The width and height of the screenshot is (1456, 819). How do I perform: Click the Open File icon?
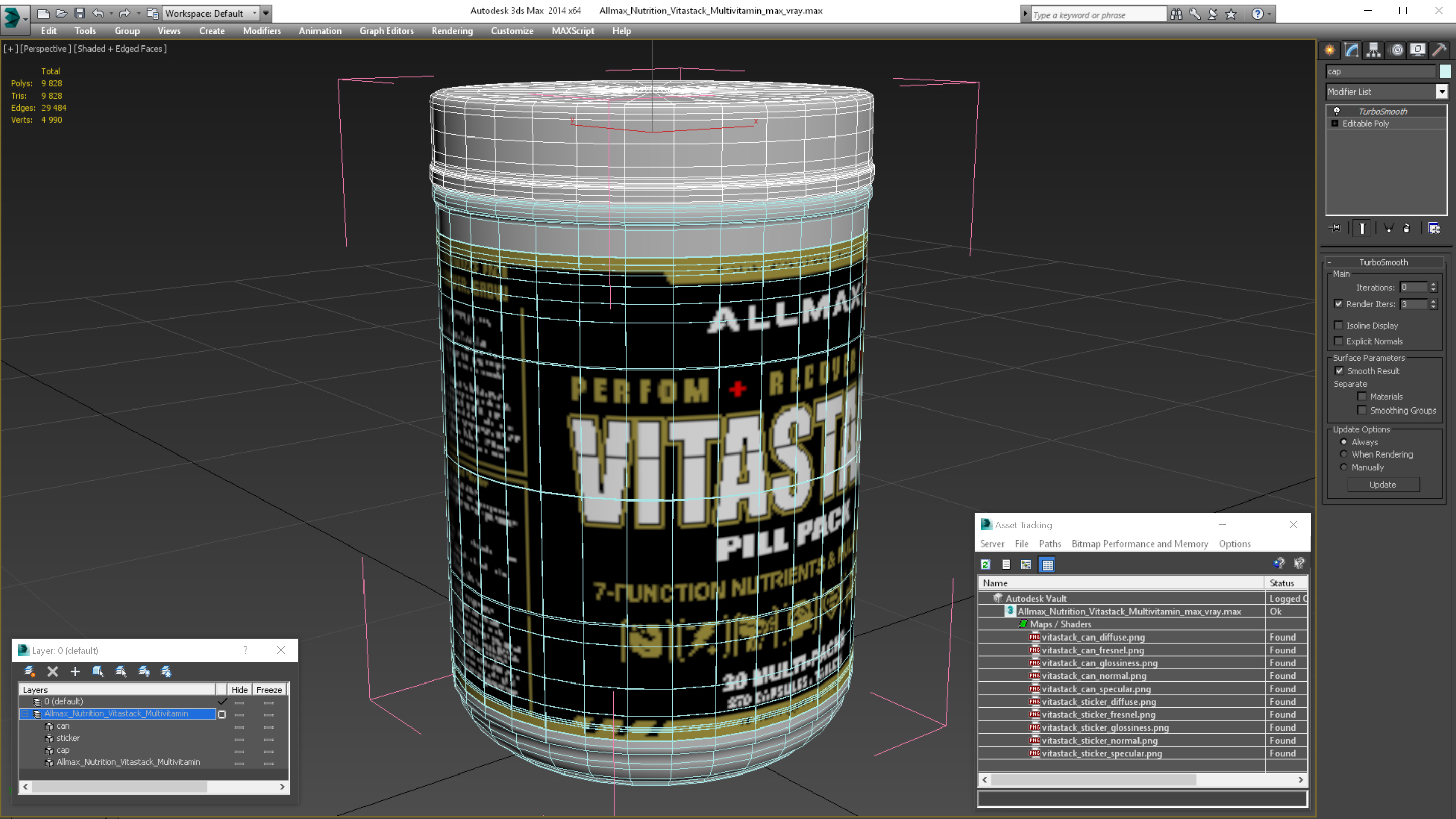click(x=61, y=13)
